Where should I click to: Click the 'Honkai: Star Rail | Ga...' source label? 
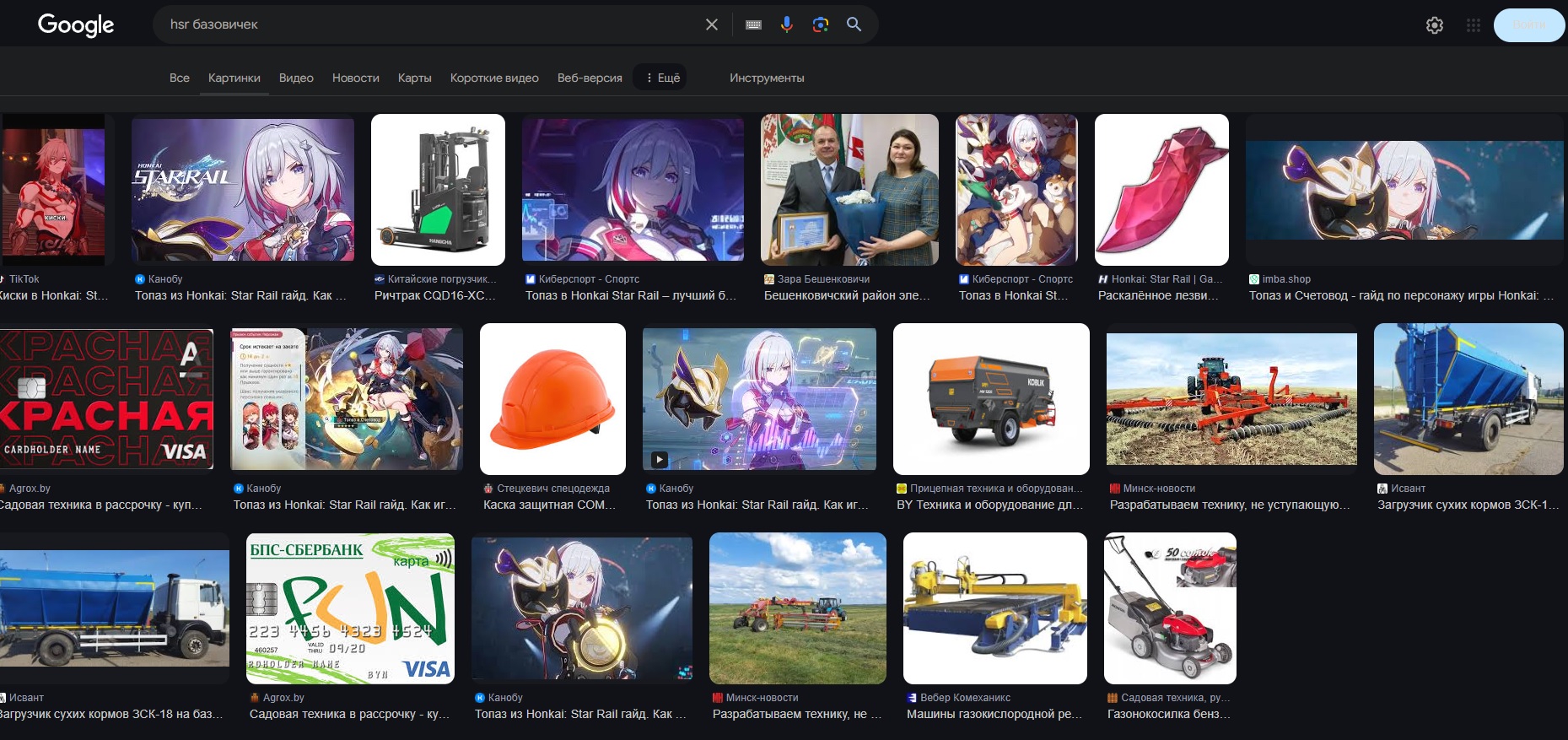coord(1167,279)
